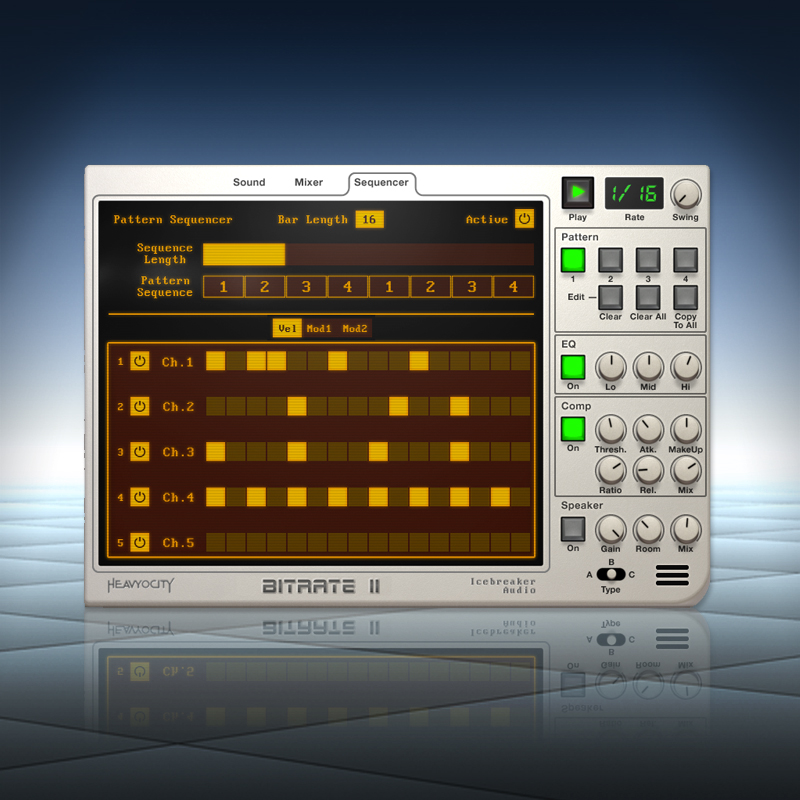This screenshot has width=800, height=800.
Task: Adjust the EQ Hi knob
Action: pyautogui.click(x=686, y=367)
